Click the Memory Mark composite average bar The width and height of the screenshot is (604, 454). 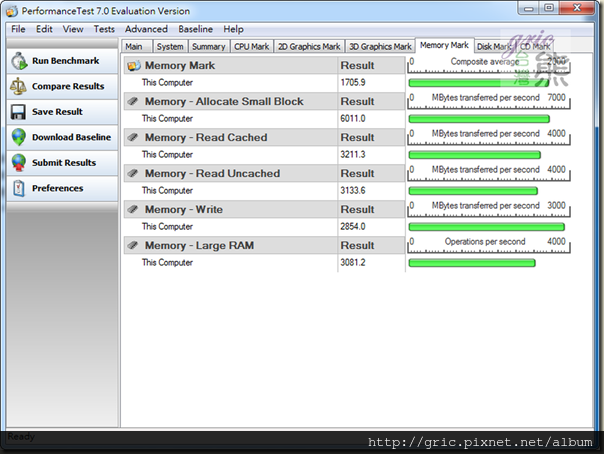pos(479,83)
